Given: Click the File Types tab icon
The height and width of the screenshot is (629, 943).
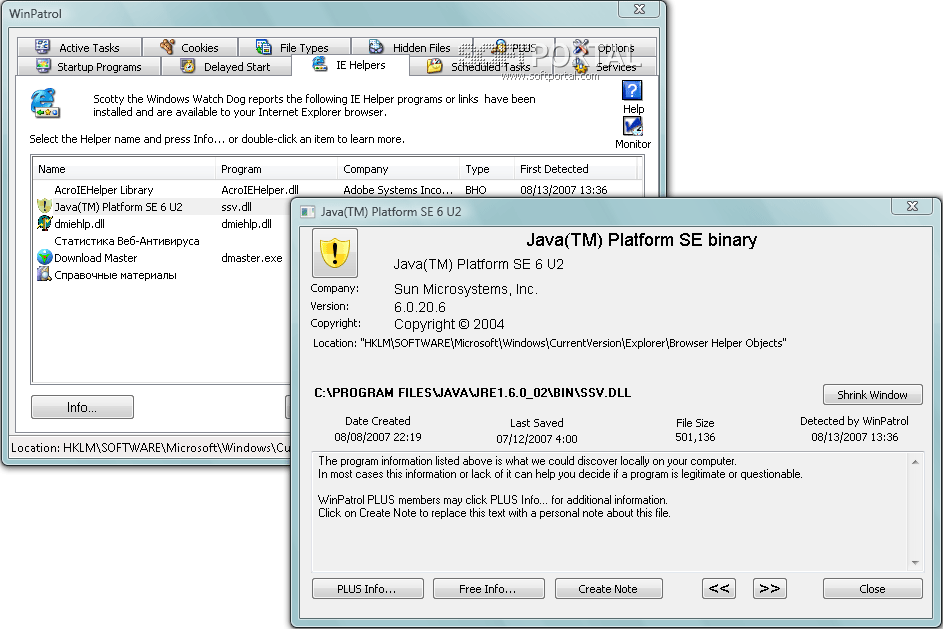Looking at the screenshot, I should point(264,47).
